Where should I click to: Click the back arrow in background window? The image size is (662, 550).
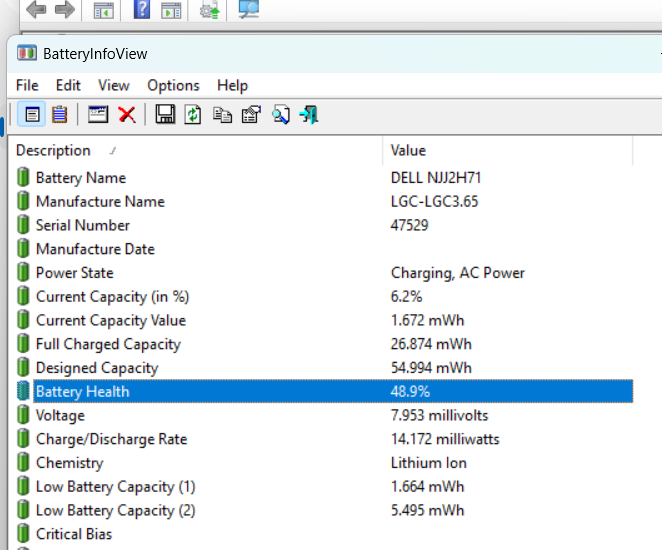point(36,10)
